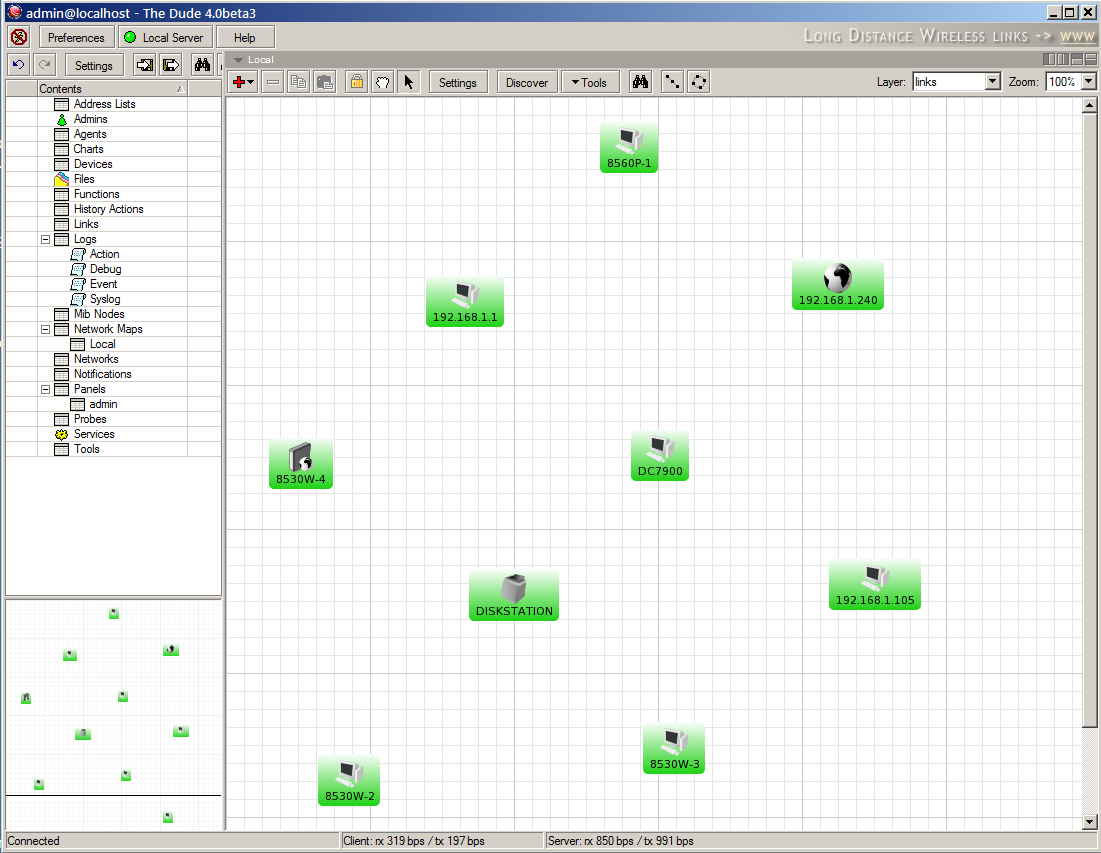The image size is (1101, 853).
Task: Open the Preferences menu button
Action: click(x=76, y=37)
